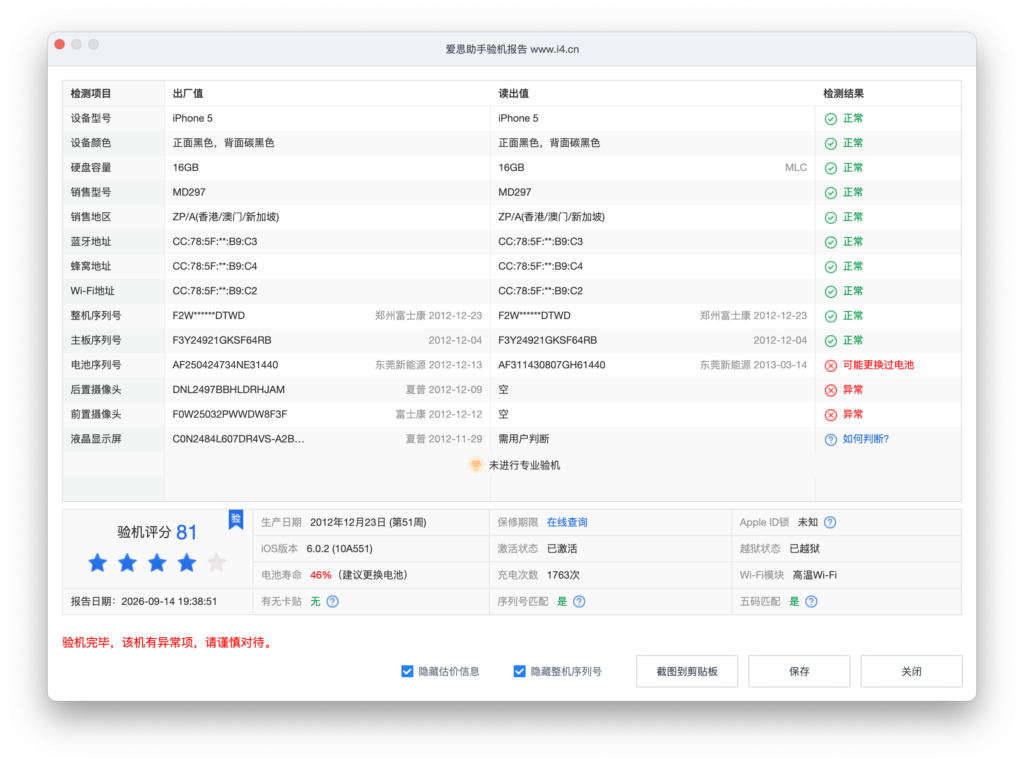Click question icon in 液晶显示屏 result
The image size is (1024, 764).
(x=831, y=439)
